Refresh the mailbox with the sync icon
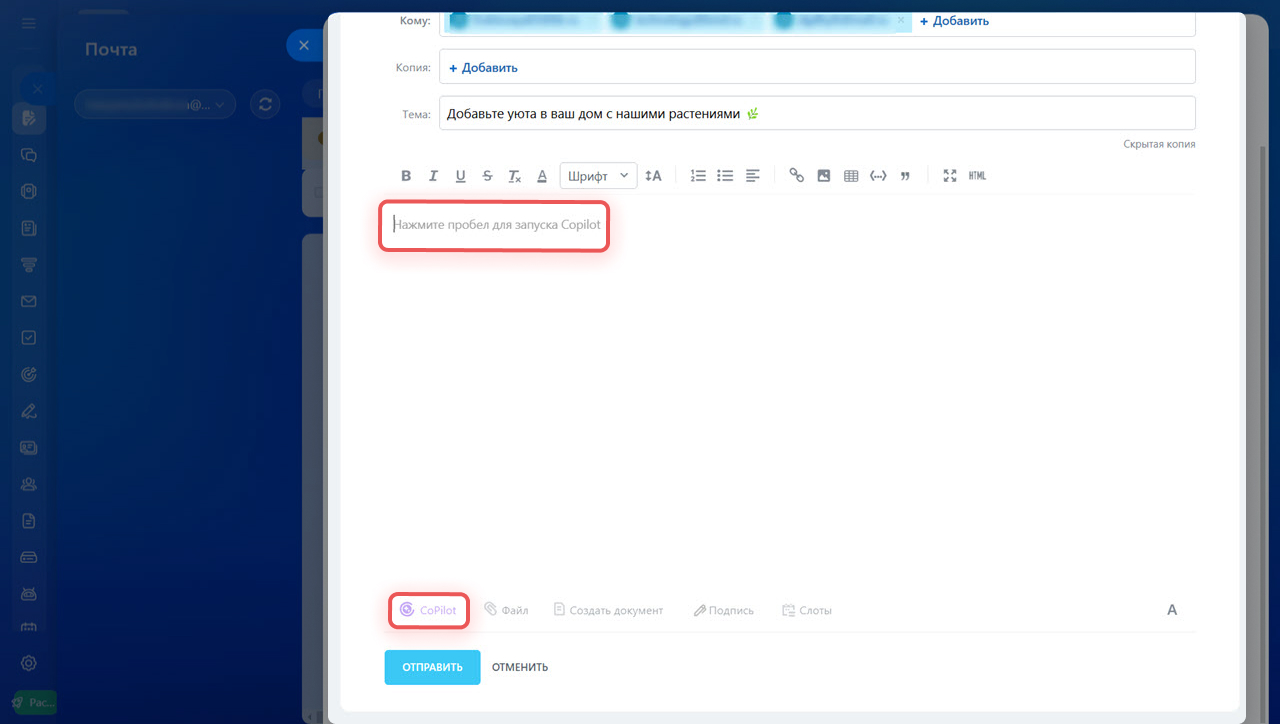Screen dimensions: 1280x724 pos(265,103)
